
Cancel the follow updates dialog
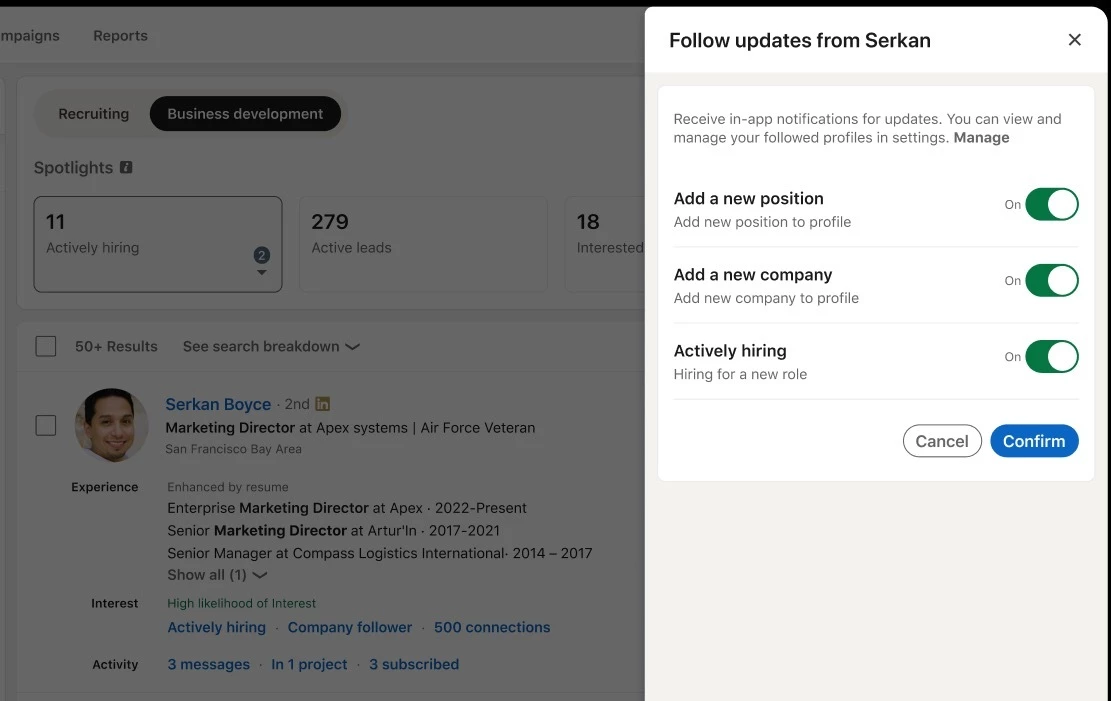941,440
